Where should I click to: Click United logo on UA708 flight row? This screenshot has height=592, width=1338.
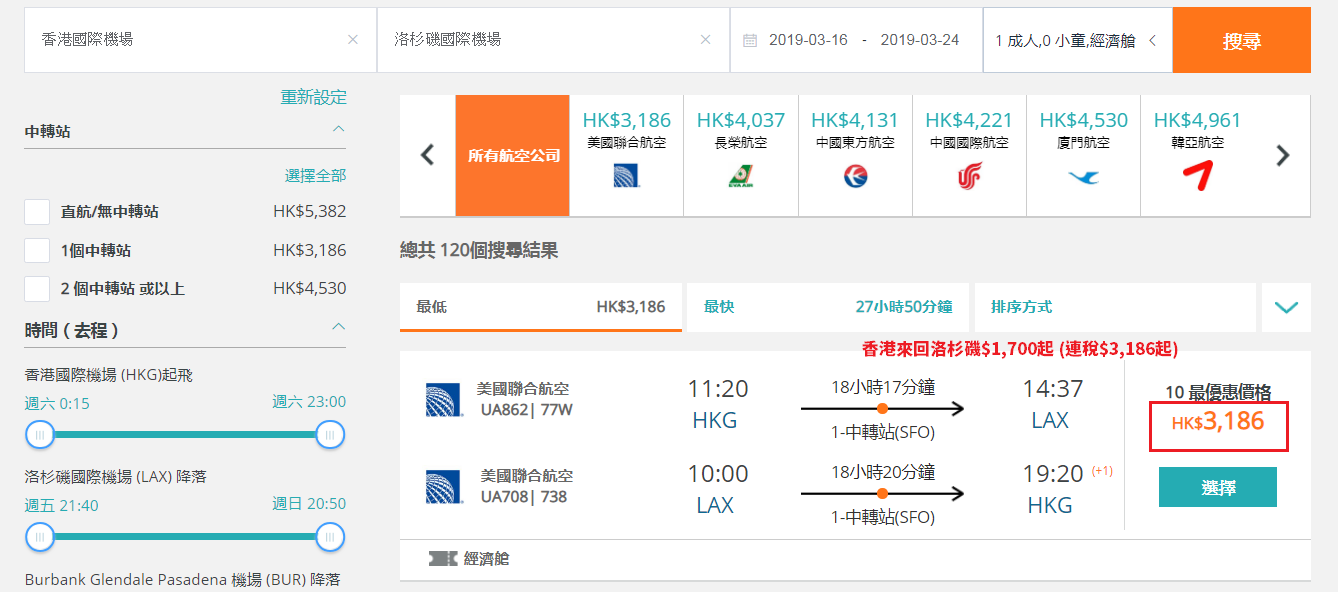pyautogui.click(x=443, y=486)
